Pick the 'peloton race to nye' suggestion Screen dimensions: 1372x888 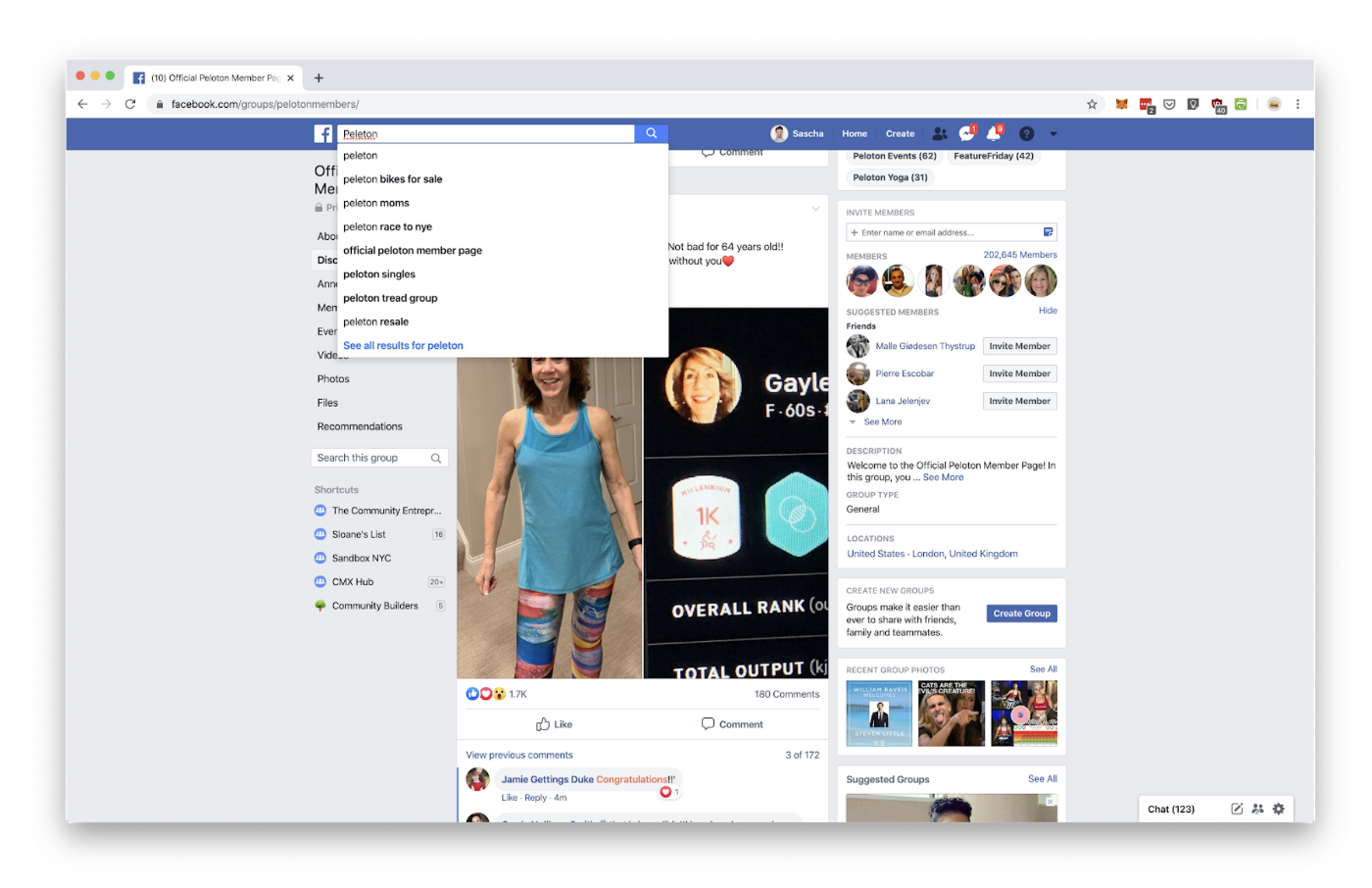click(x=503, y=226)
